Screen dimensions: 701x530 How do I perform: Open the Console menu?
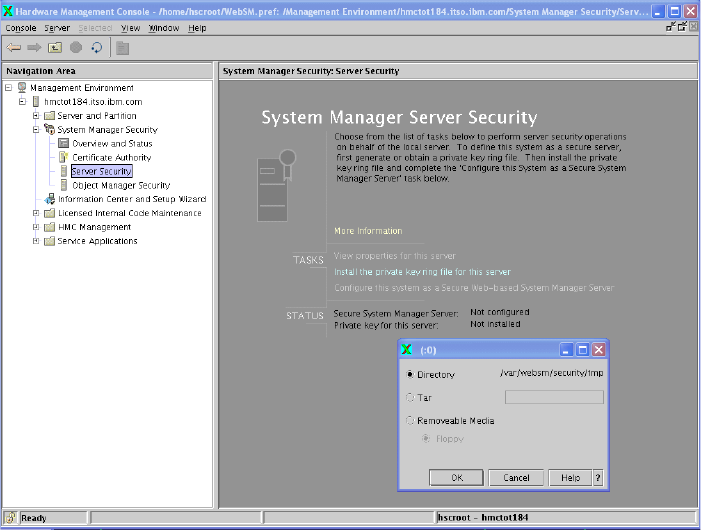(21, 28)
